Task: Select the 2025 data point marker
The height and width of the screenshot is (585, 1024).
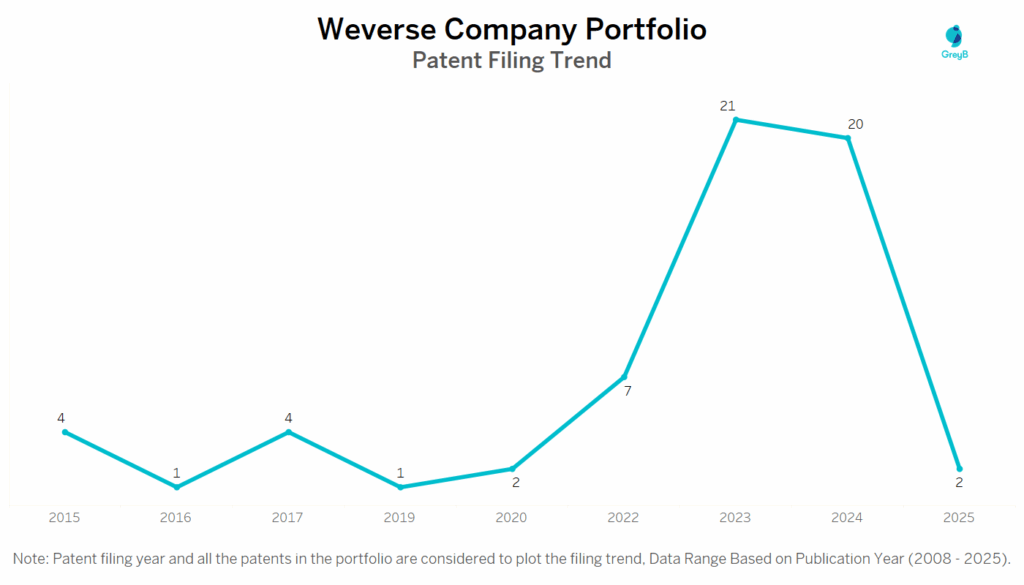Action: click(959, 469)
